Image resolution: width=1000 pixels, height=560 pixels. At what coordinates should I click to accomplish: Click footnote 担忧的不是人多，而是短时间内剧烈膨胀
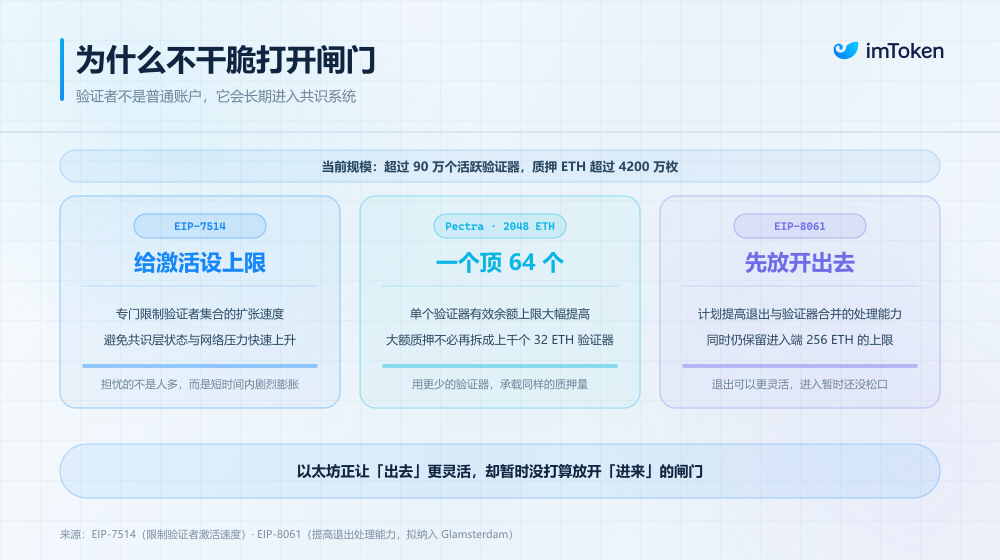click(200, 384)
